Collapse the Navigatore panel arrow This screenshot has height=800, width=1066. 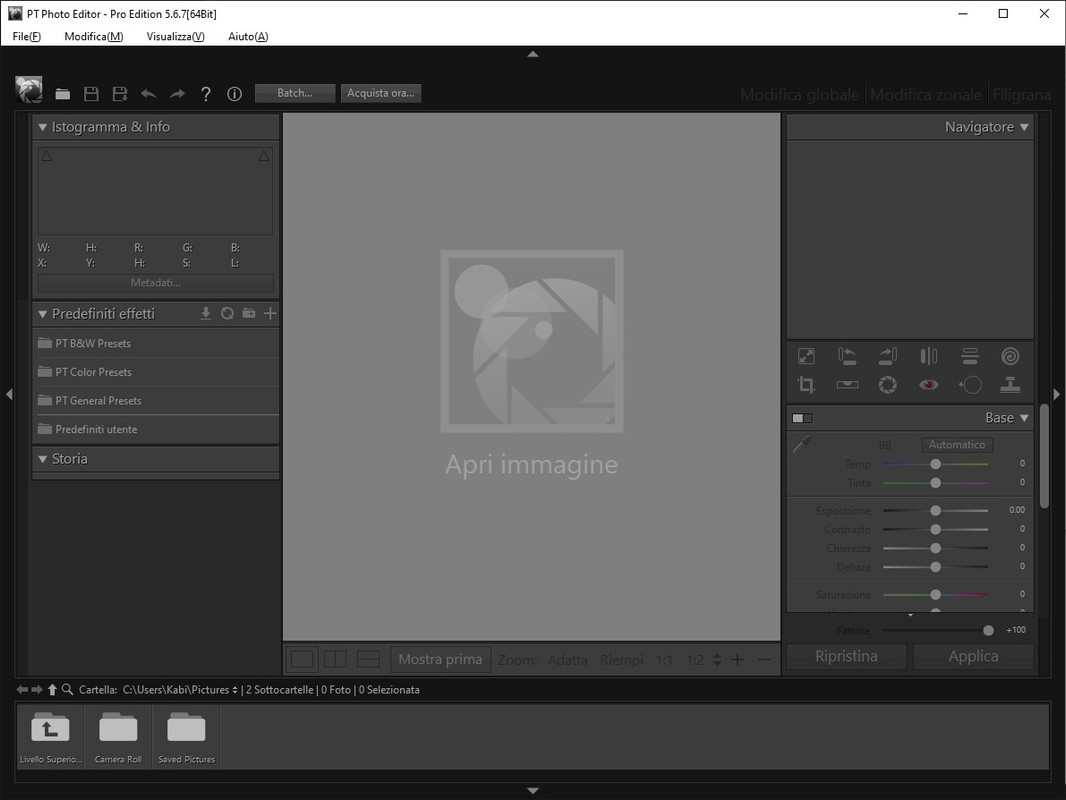click(1025, 127)
